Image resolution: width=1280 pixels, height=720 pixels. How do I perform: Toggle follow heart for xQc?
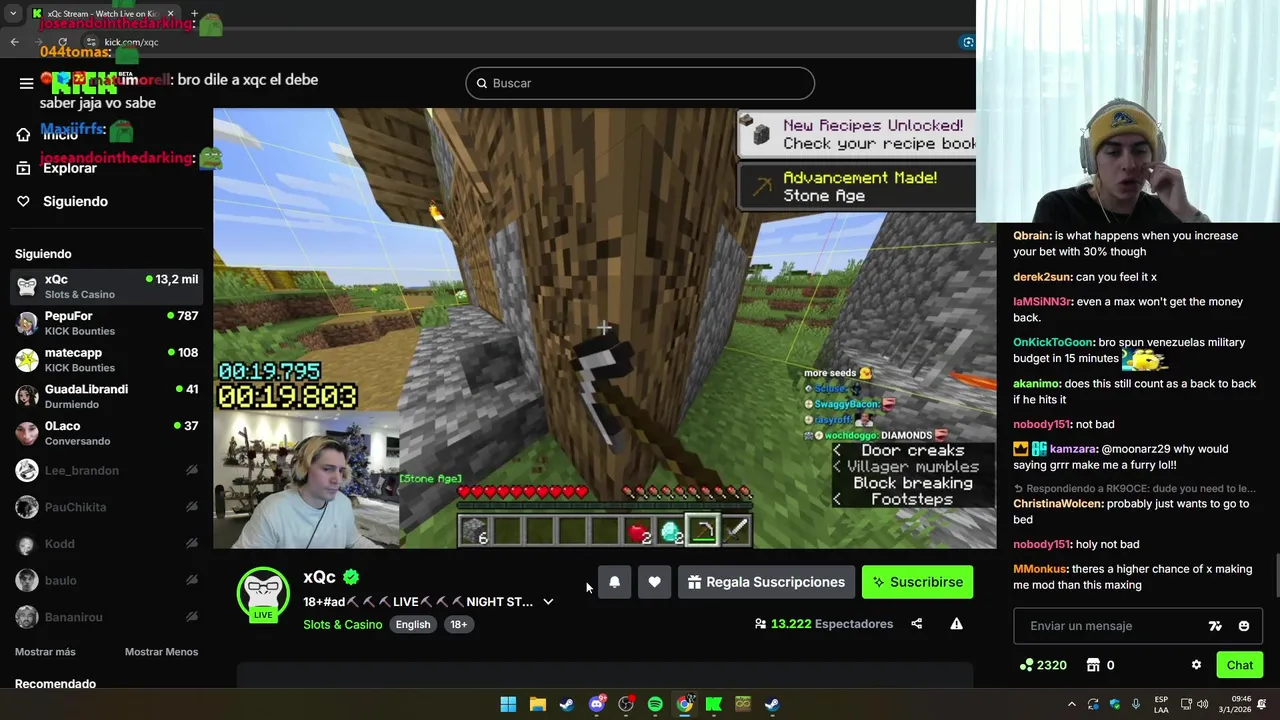click(654, 582)
